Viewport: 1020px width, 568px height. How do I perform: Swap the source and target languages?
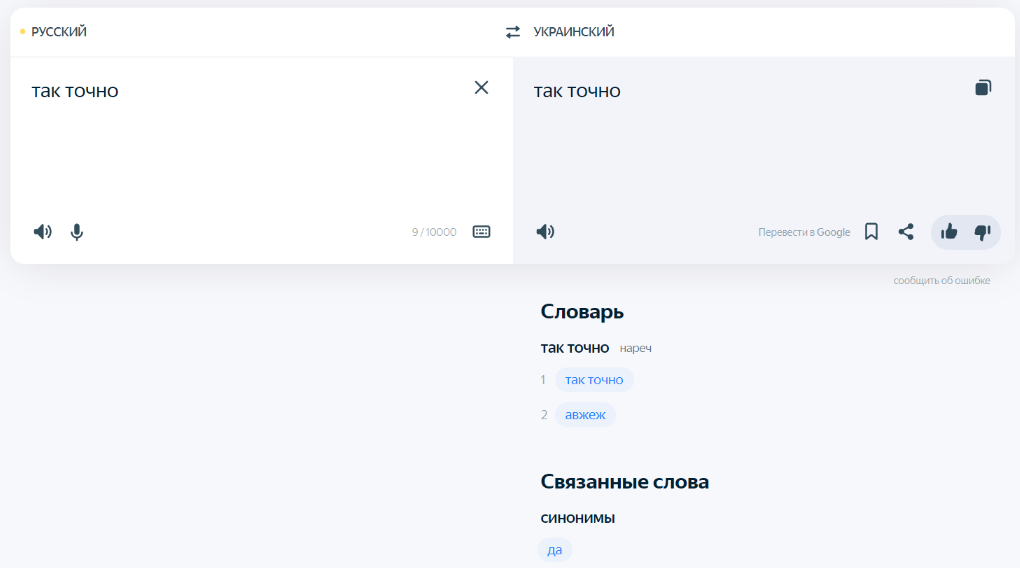513,32
